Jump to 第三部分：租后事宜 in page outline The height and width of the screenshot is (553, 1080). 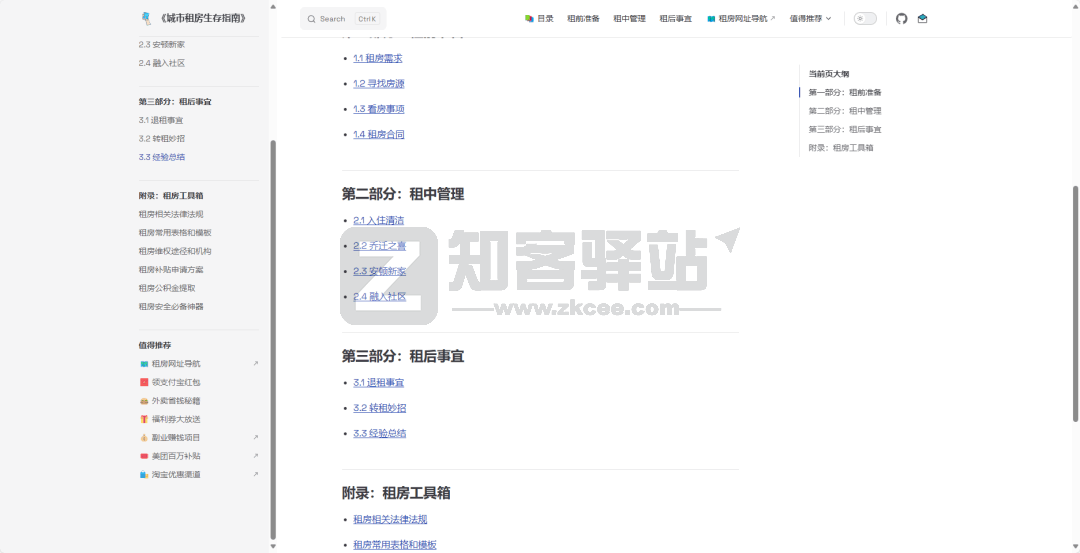(x=844, y=129)
